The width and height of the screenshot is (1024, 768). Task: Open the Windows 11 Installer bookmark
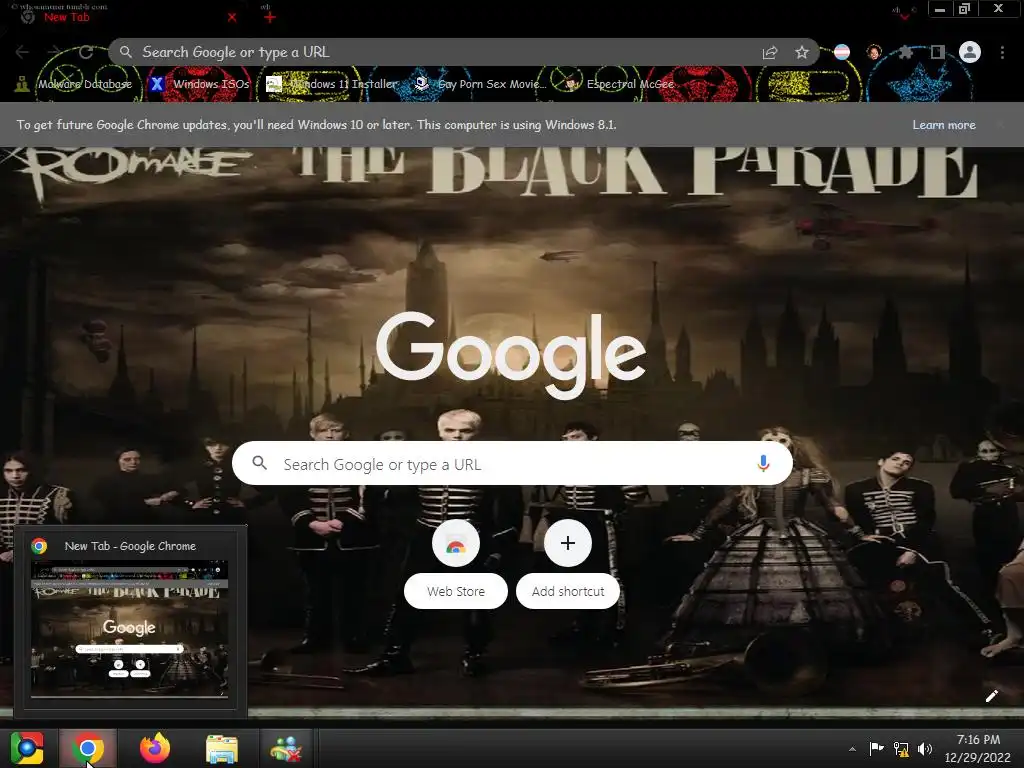[x=332, y=84]
